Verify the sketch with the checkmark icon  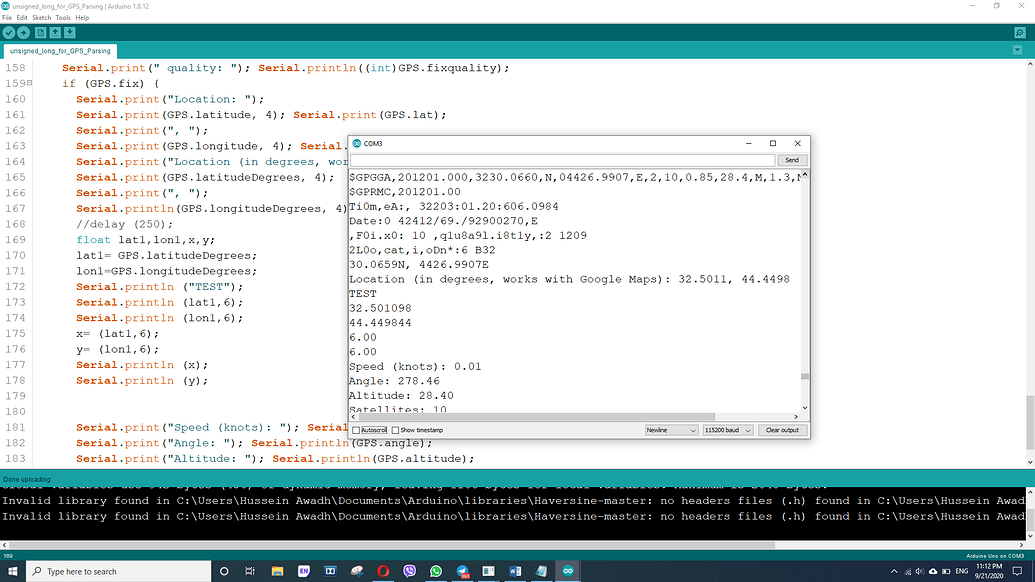(8, 32)
